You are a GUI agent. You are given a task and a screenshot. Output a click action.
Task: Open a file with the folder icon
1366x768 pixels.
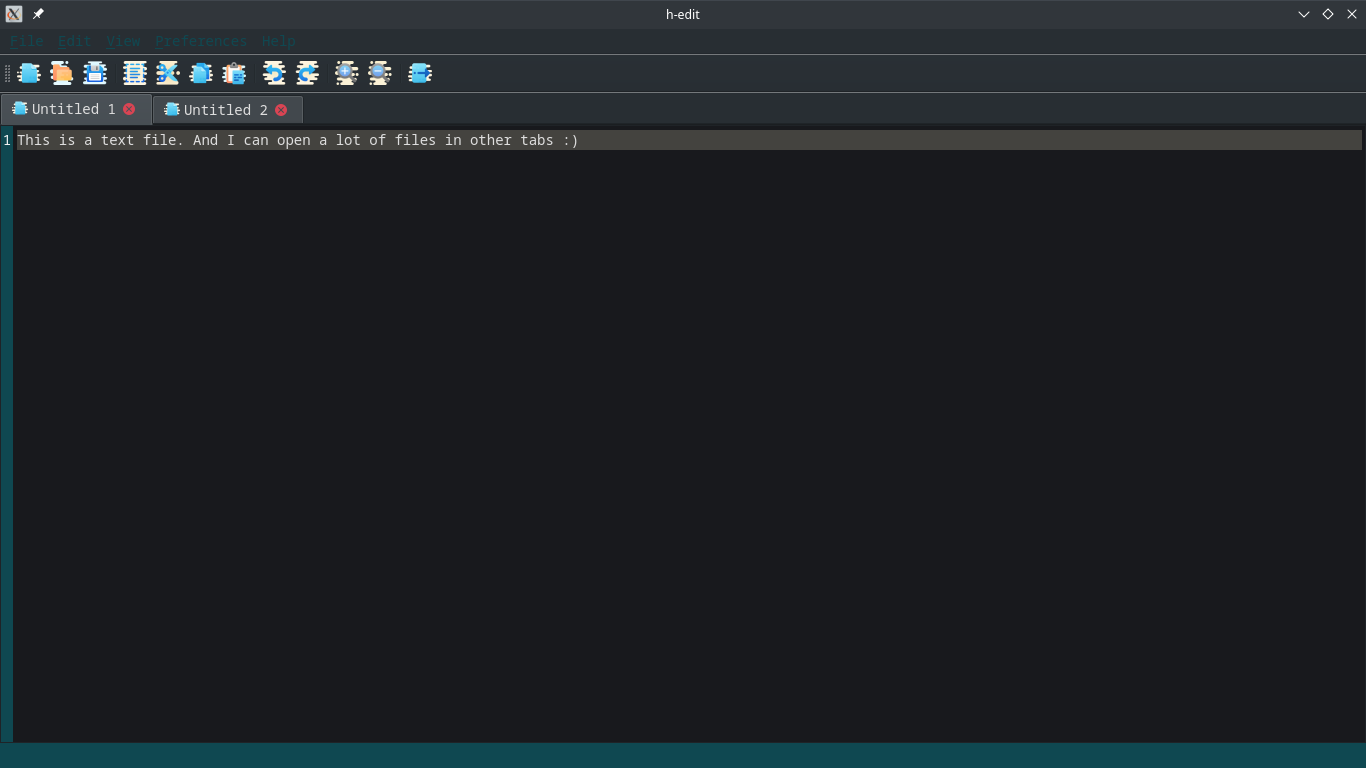(x=62, y=73)
